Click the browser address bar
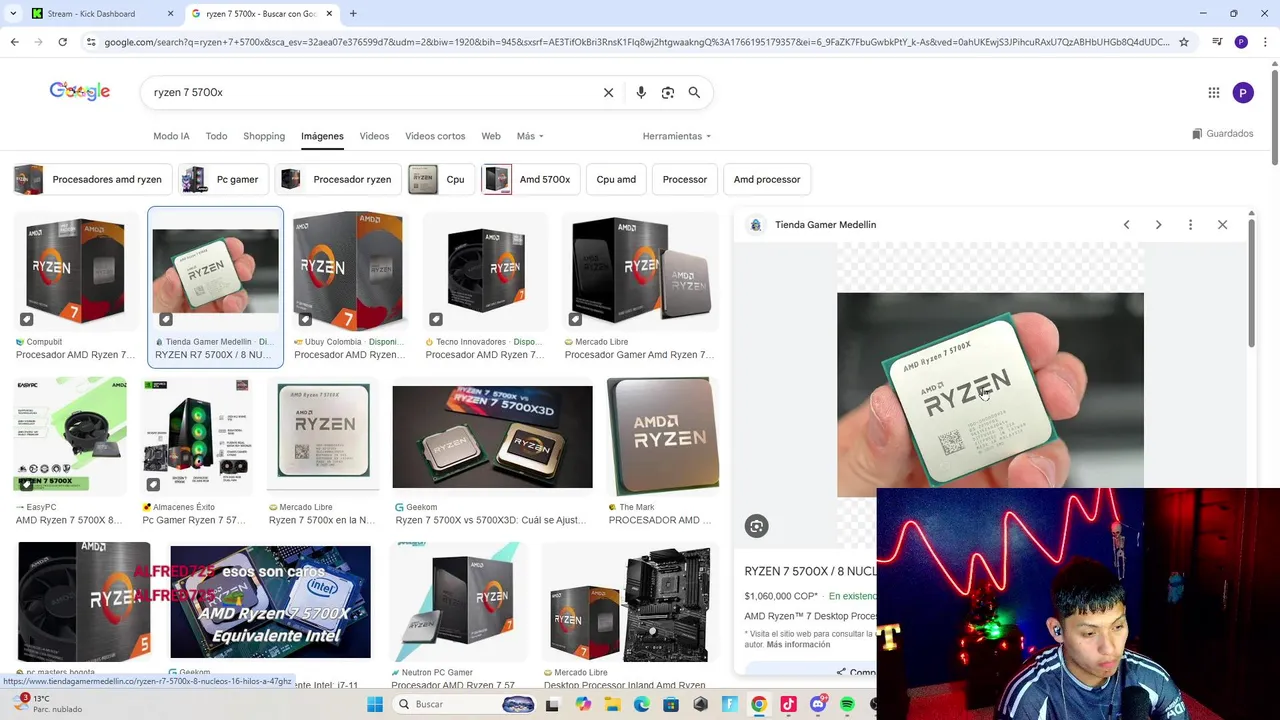1280x720 pixels. point(635,42)
